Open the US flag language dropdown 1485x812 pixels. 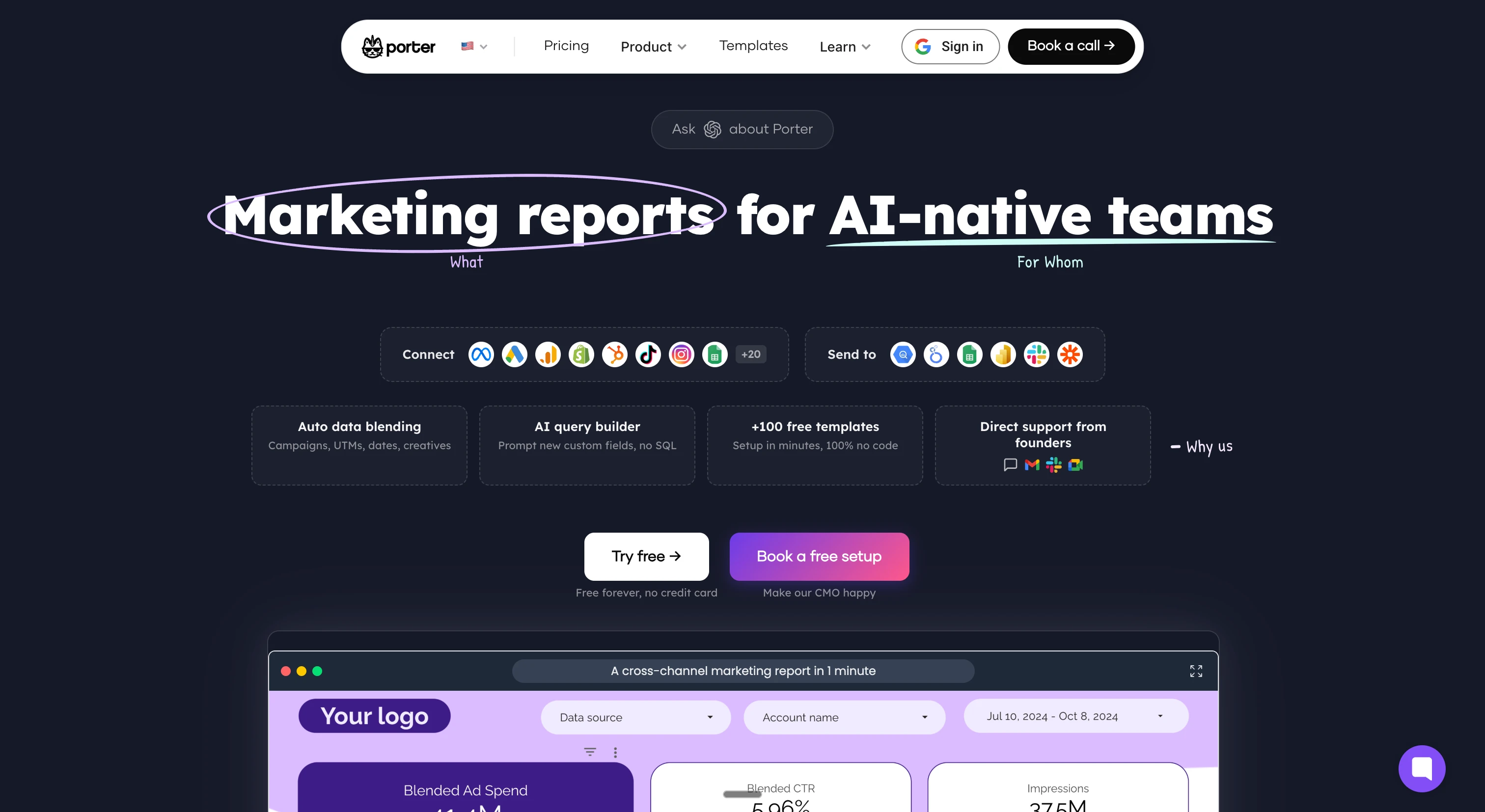click(x=474, y=46)
